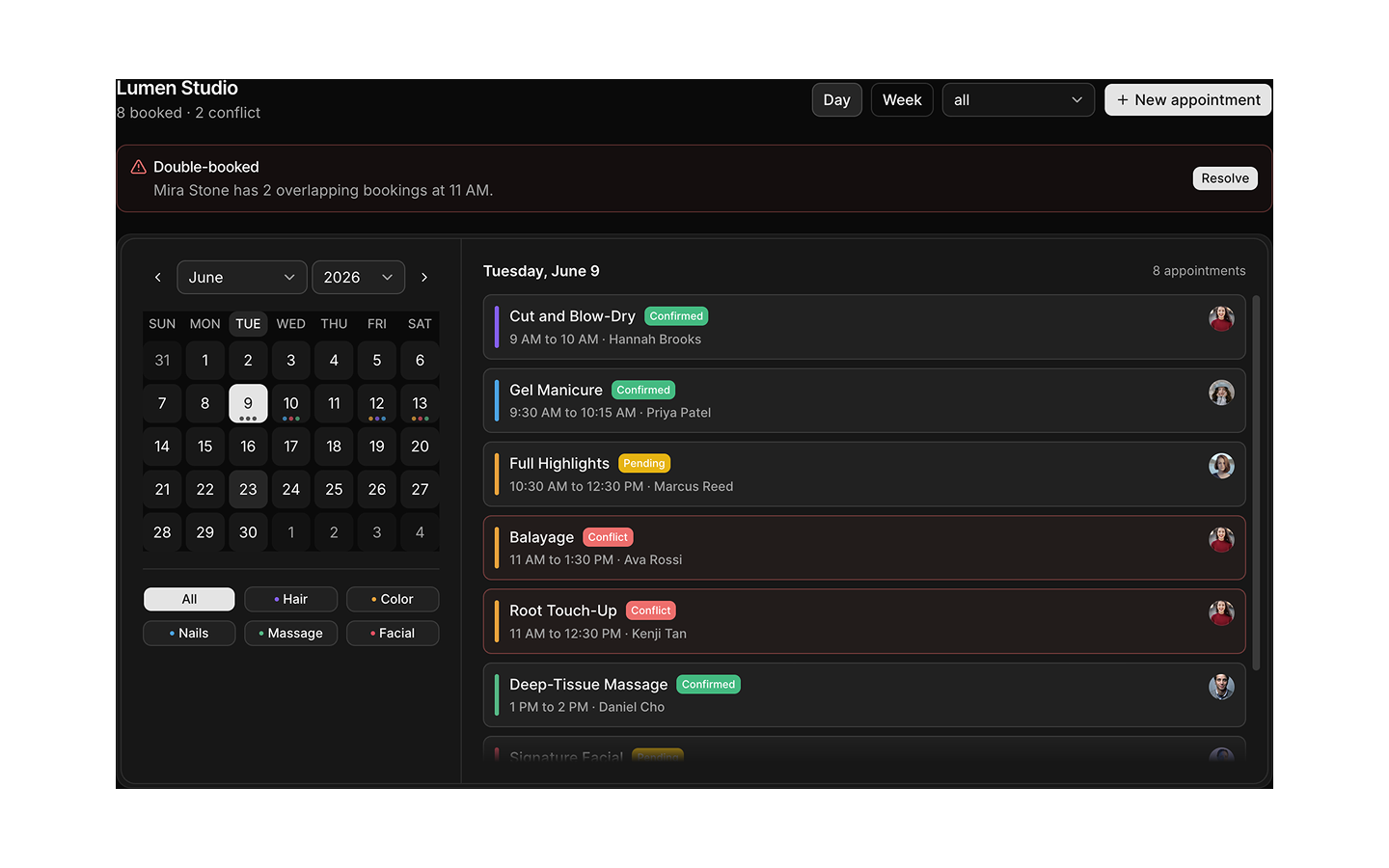The width and height of the screenshot is (1389, 868).
Task: Open Marcus Reed appointment stylist avatar
Action: [x=1221, y=466]
